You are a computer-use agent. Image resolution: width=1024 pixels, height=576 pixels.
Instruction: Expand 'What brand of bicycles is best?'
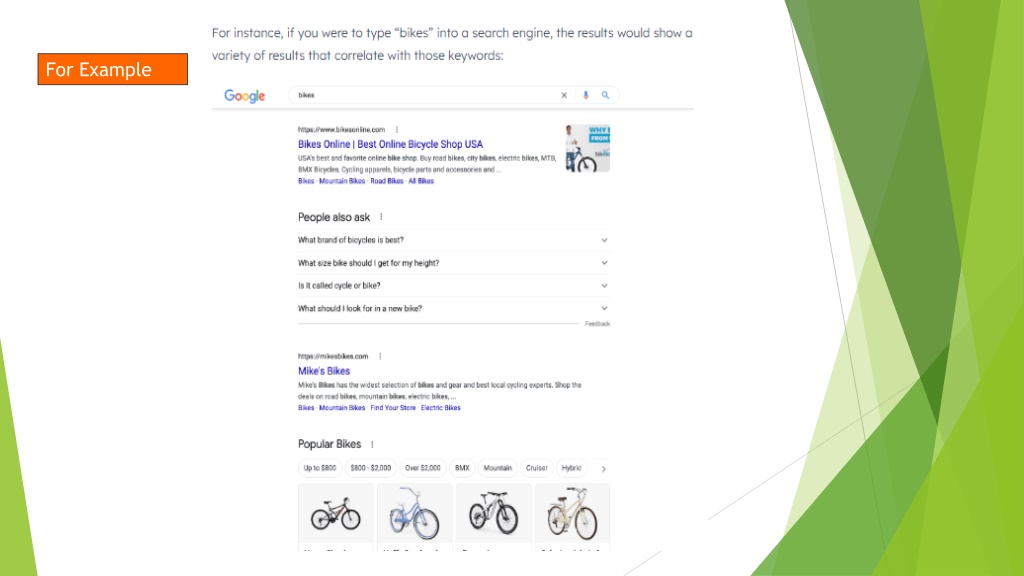click(453, 240)
